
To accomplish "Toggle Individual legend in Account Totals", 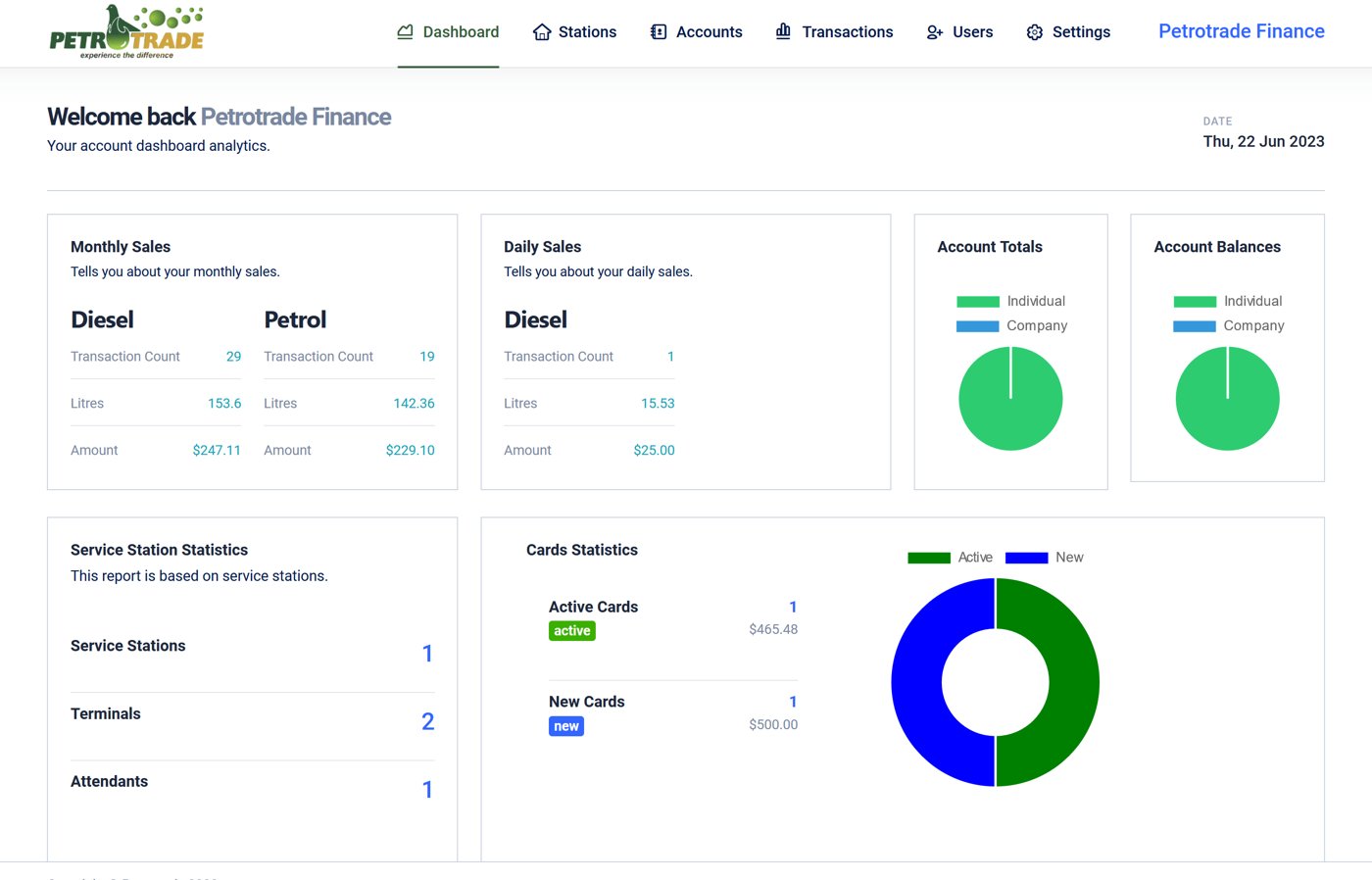I will tap(1010, 301).
